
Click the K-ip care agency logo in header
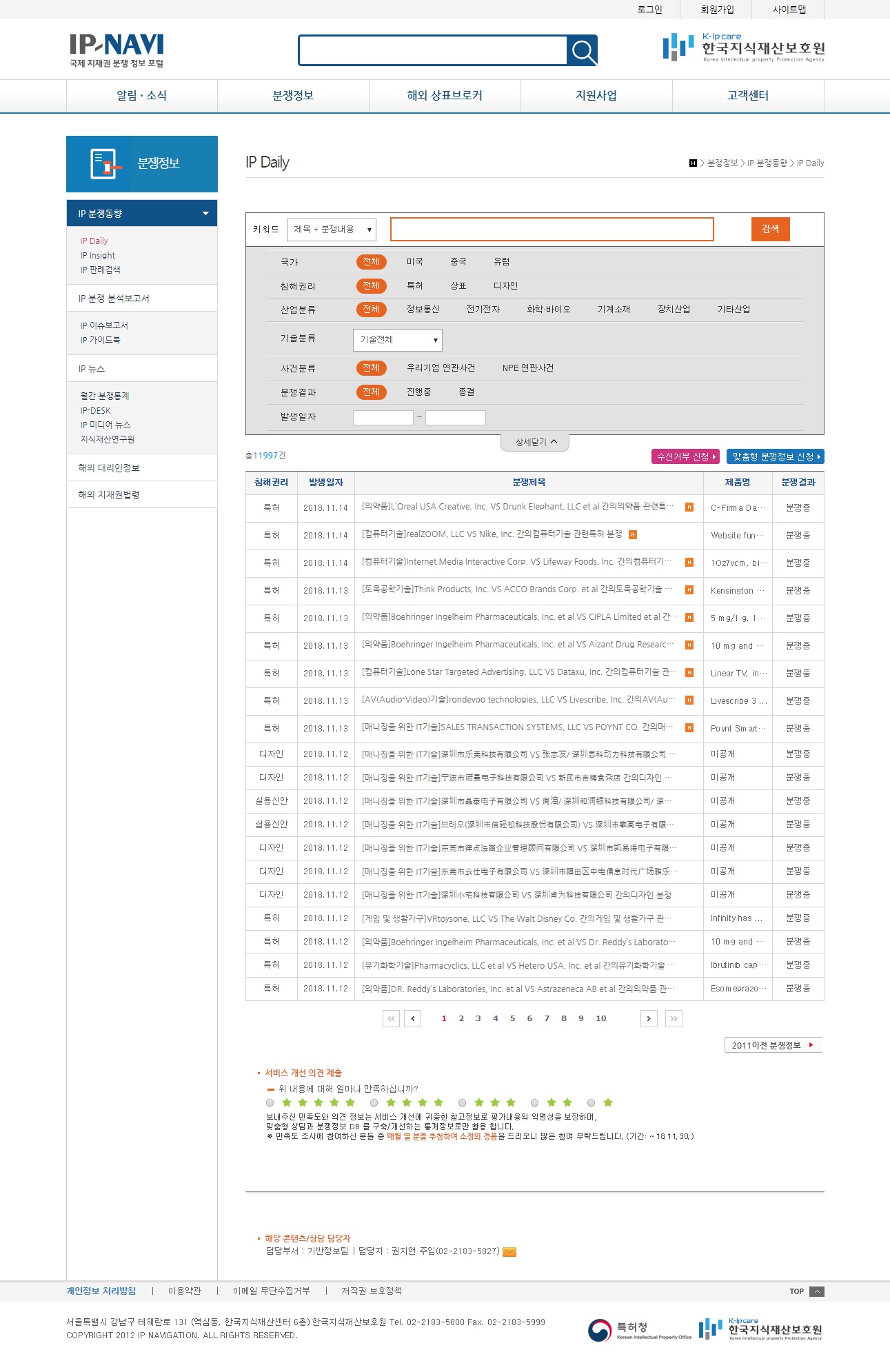(743, 48)
